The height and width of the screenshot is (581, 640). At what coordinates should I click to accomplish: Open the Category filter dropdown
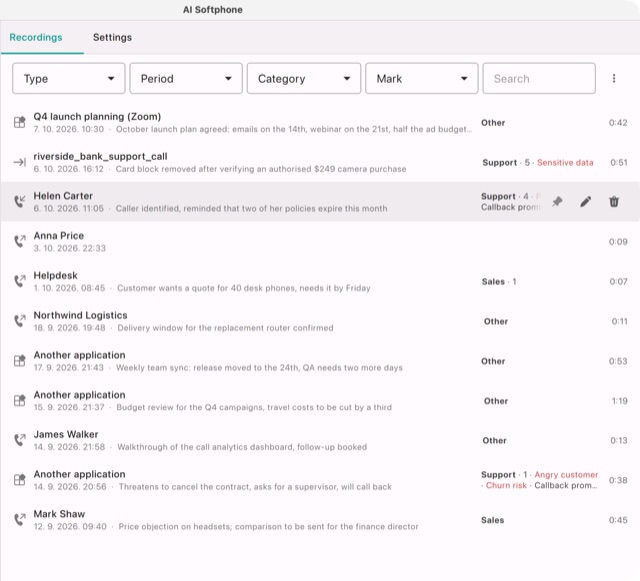(304, 78)
